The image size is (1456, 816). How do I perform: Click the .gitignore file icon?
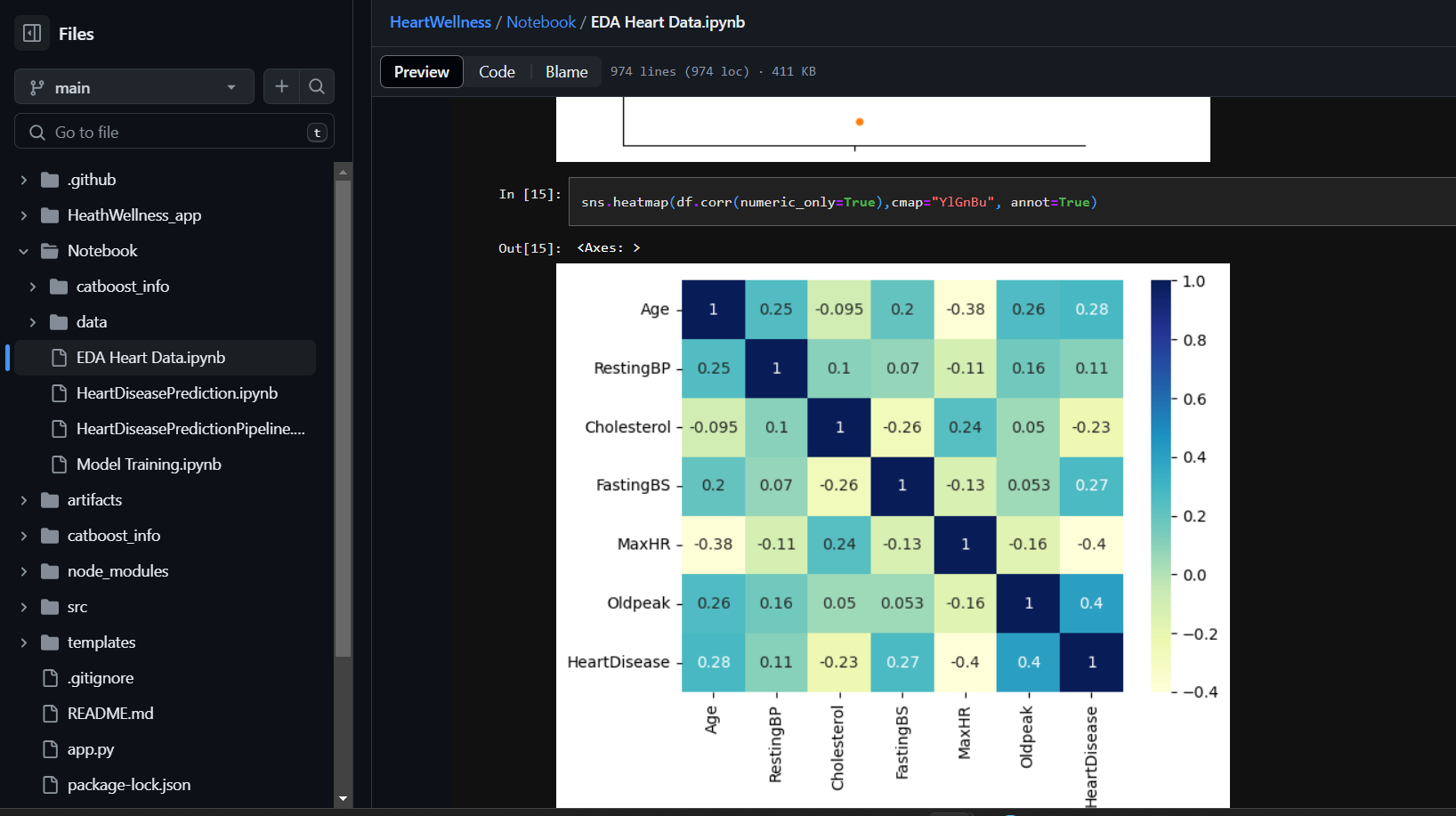click(x=51, y=678)
